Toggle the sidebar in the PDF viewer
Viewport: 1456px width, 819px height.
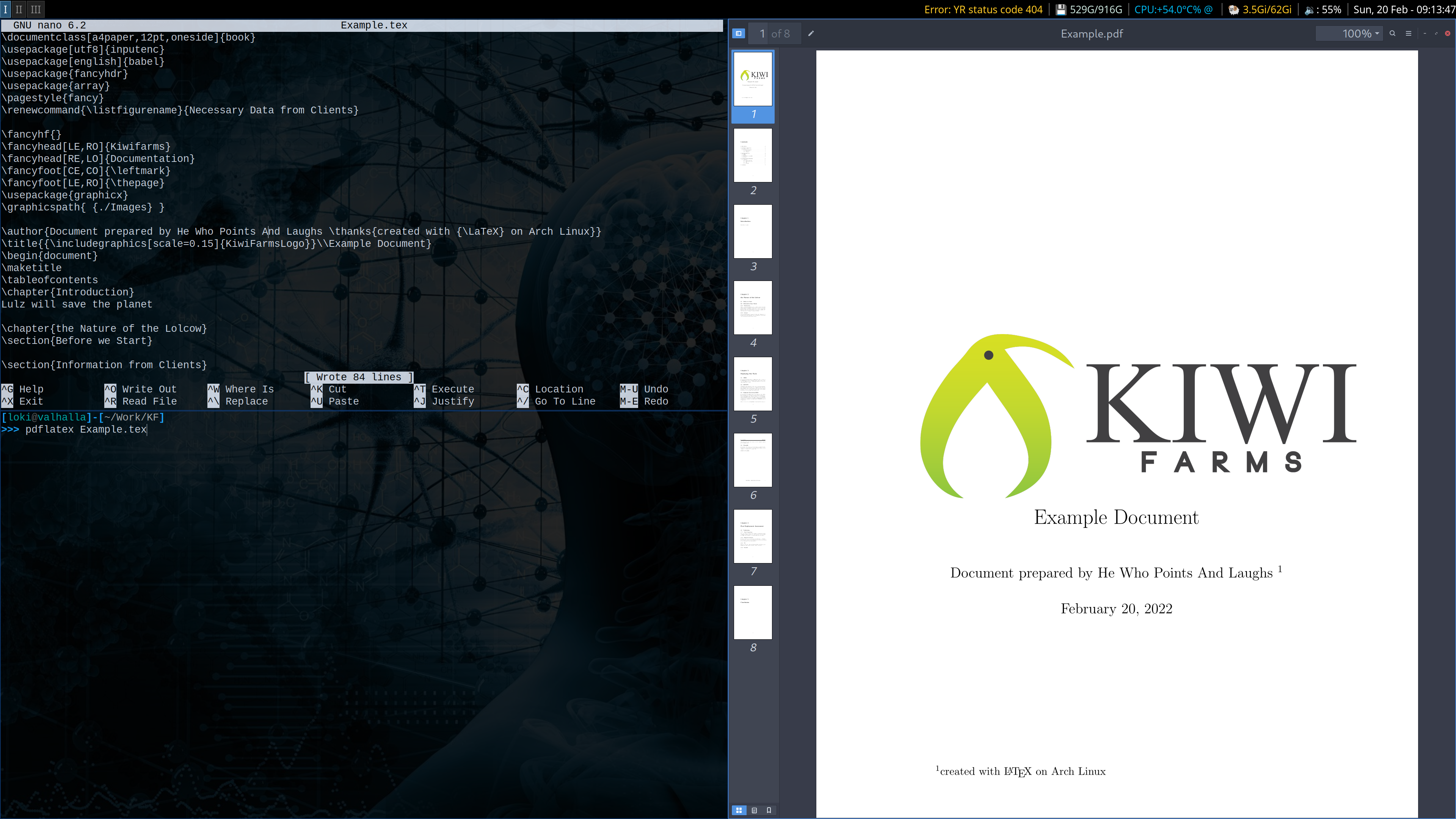(738, 33)
